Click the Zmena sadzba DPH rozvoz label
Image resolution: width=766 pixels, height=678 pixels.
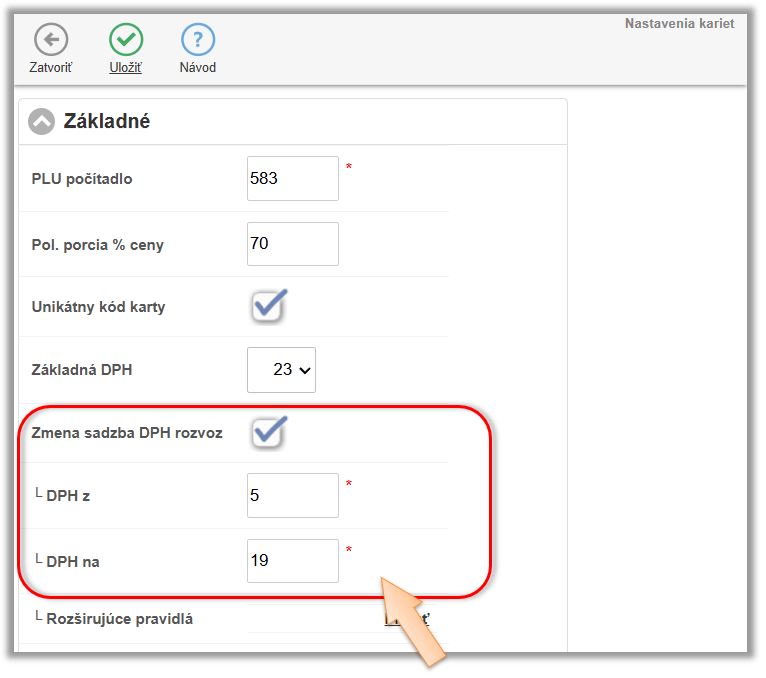click(127, 433)
